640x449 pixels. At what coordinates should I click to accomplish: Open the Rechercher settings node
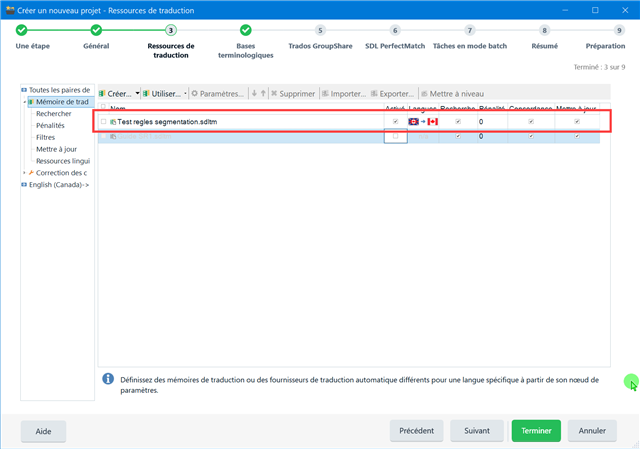(x=53, y=113)
